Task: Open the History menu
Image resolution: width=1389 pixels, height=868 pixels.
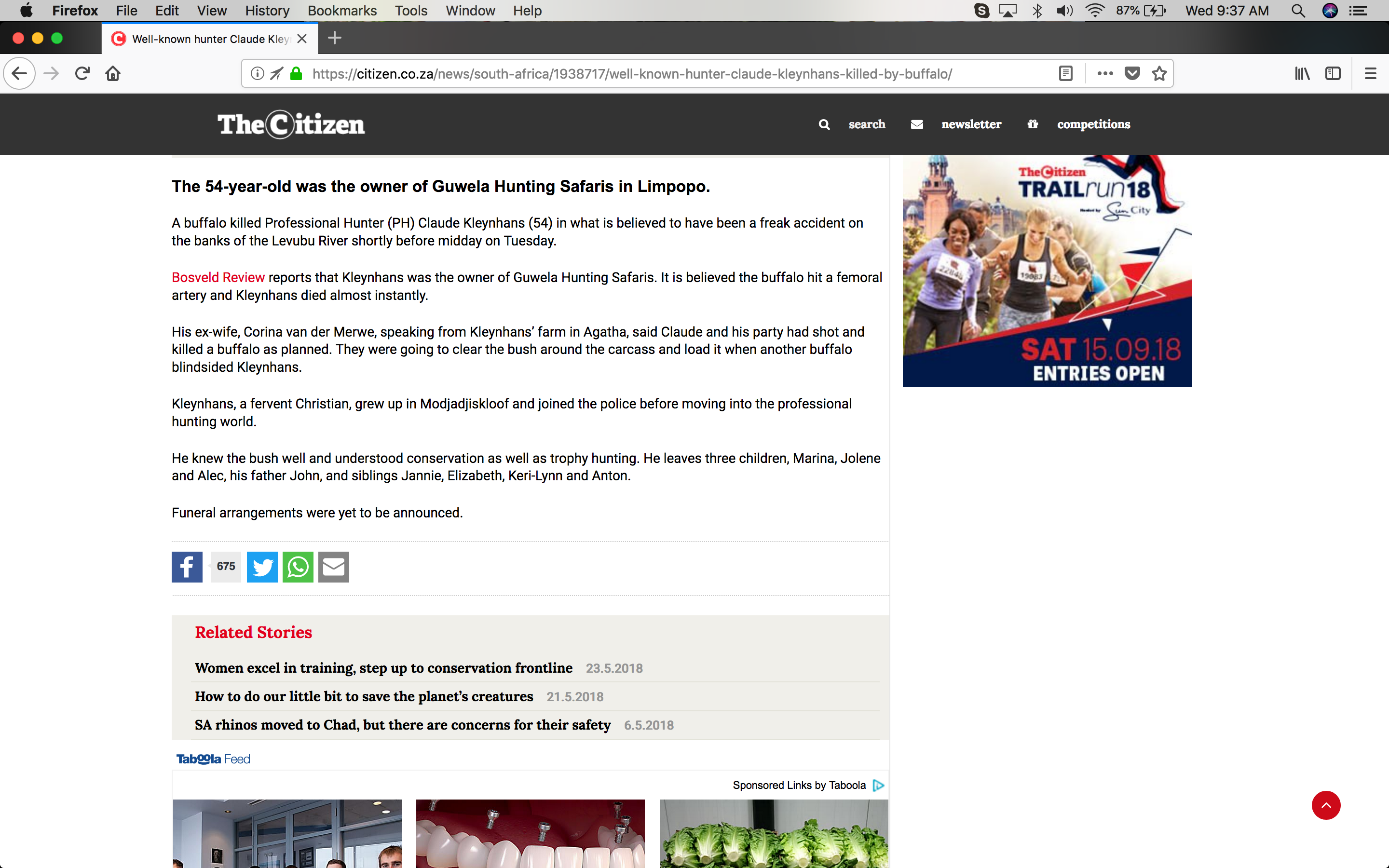Action: 267,10
